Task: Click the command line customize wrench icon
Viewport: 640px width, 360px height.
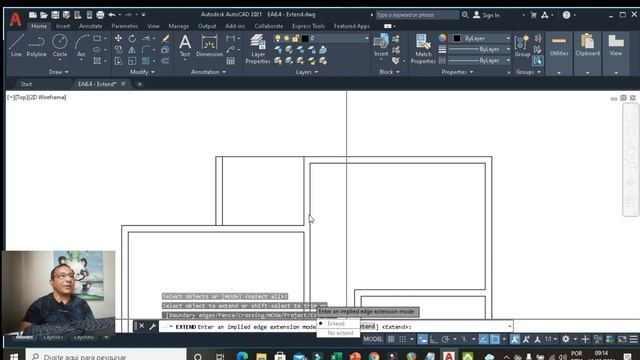Action: click(152, 326)
